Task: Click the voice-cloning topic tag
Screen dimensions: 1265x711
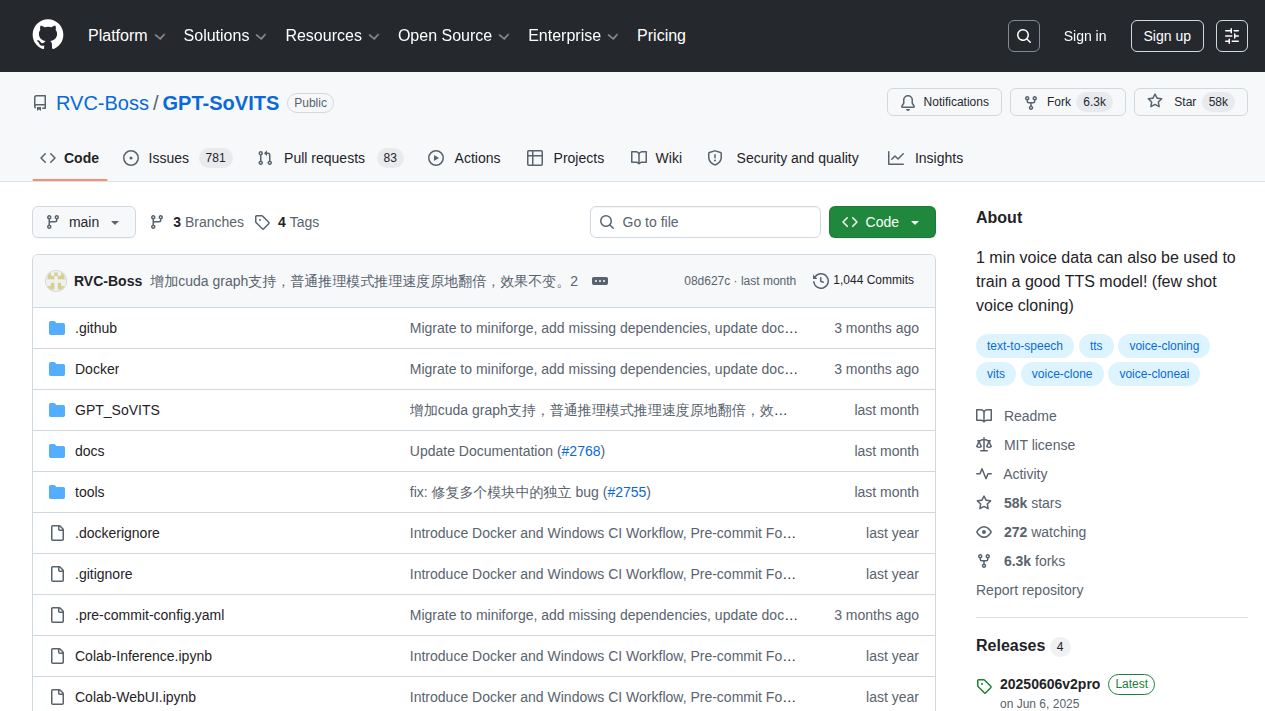Action: (1164, 346)
